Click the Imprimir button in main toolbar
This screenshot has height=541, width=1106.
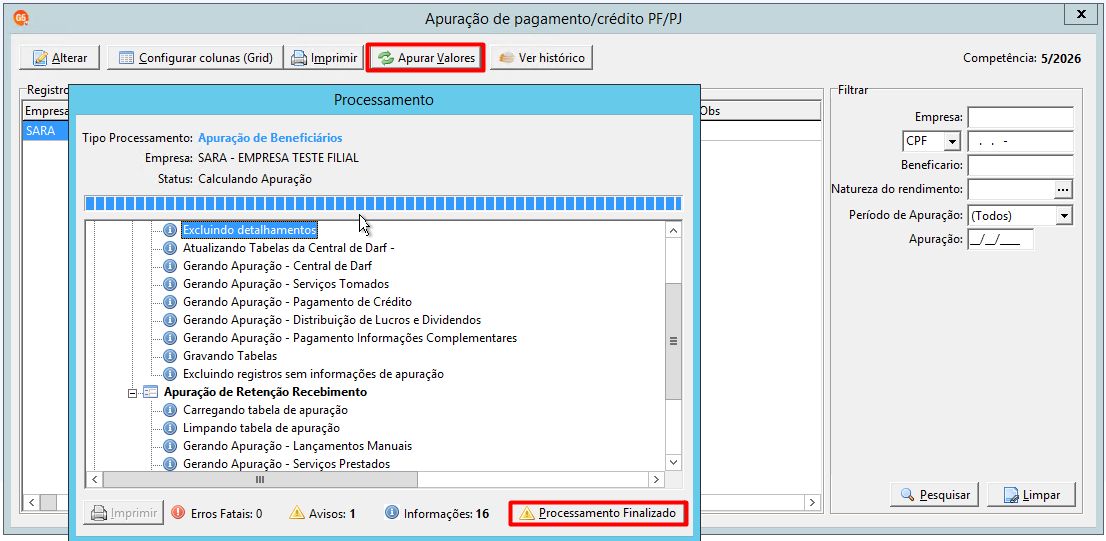(324, 58)
